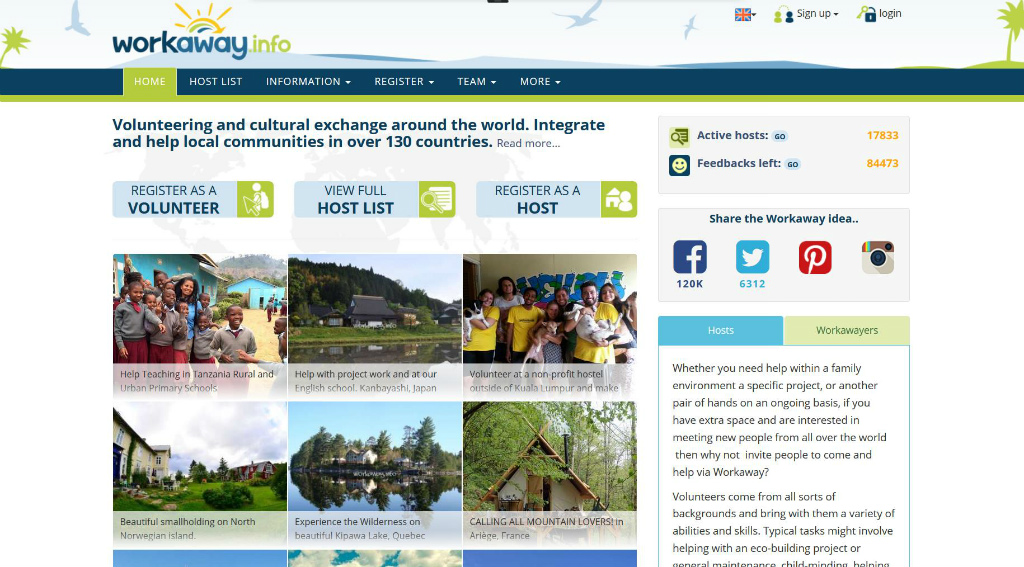Open the Tanzania school teaching thumbnail
The image size is (1024, 567).
(200, 325)
